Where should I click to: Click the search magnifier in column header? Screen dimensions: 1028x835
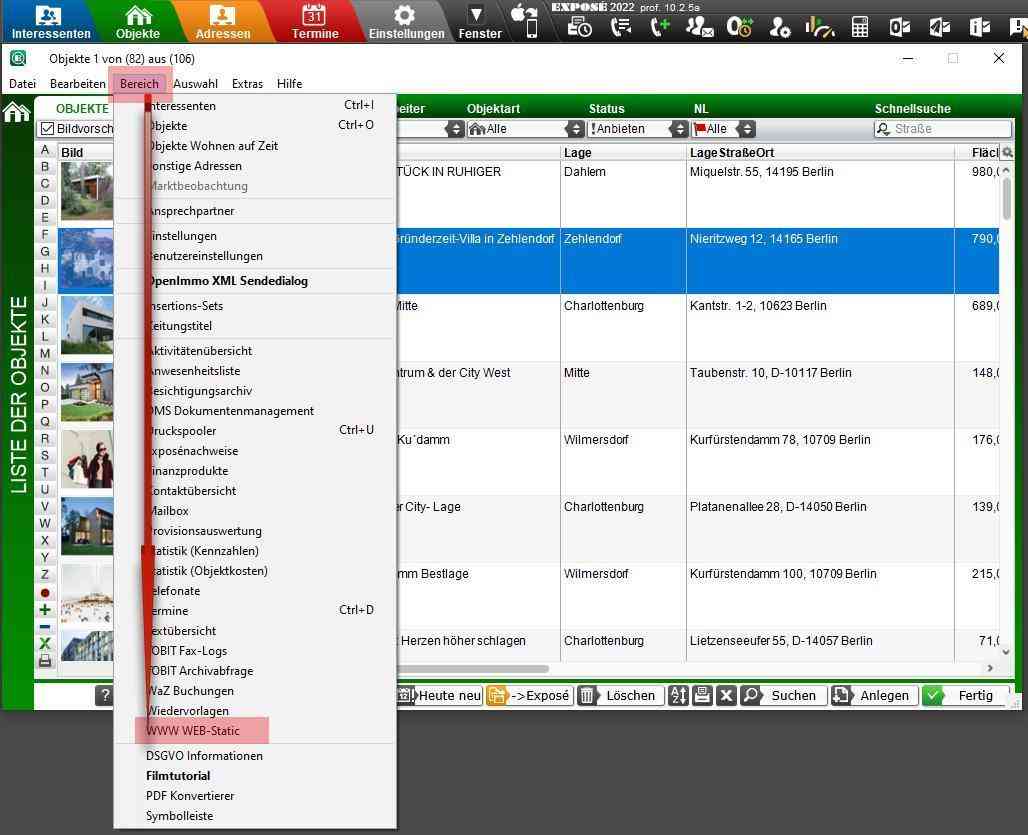point(1007,153)
